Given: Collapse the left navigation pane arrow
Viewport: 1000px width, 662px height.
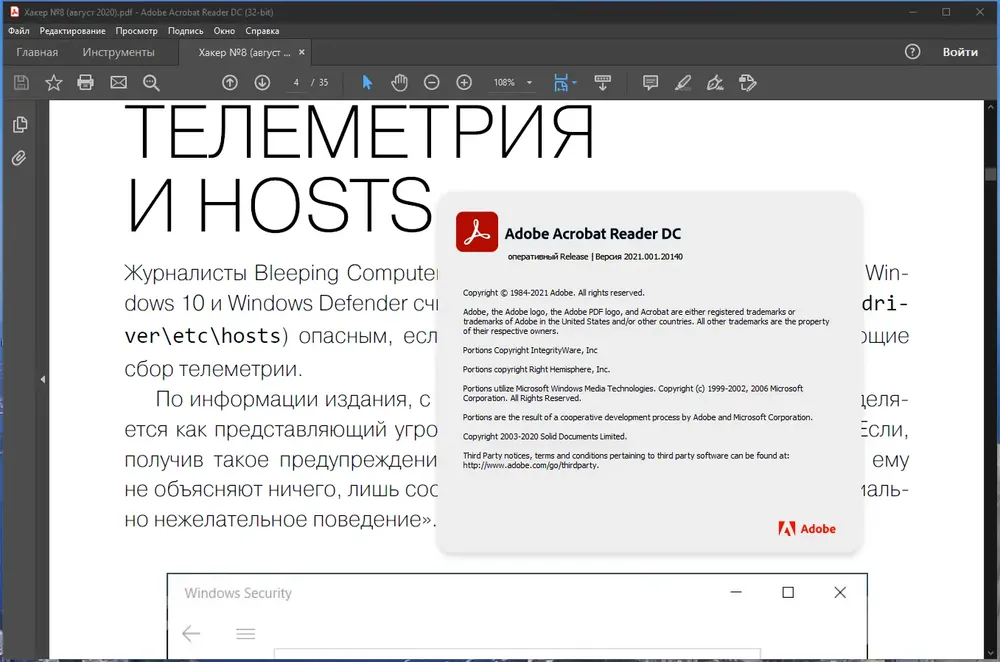Looking at the screenshot, I should click(43, 379).
